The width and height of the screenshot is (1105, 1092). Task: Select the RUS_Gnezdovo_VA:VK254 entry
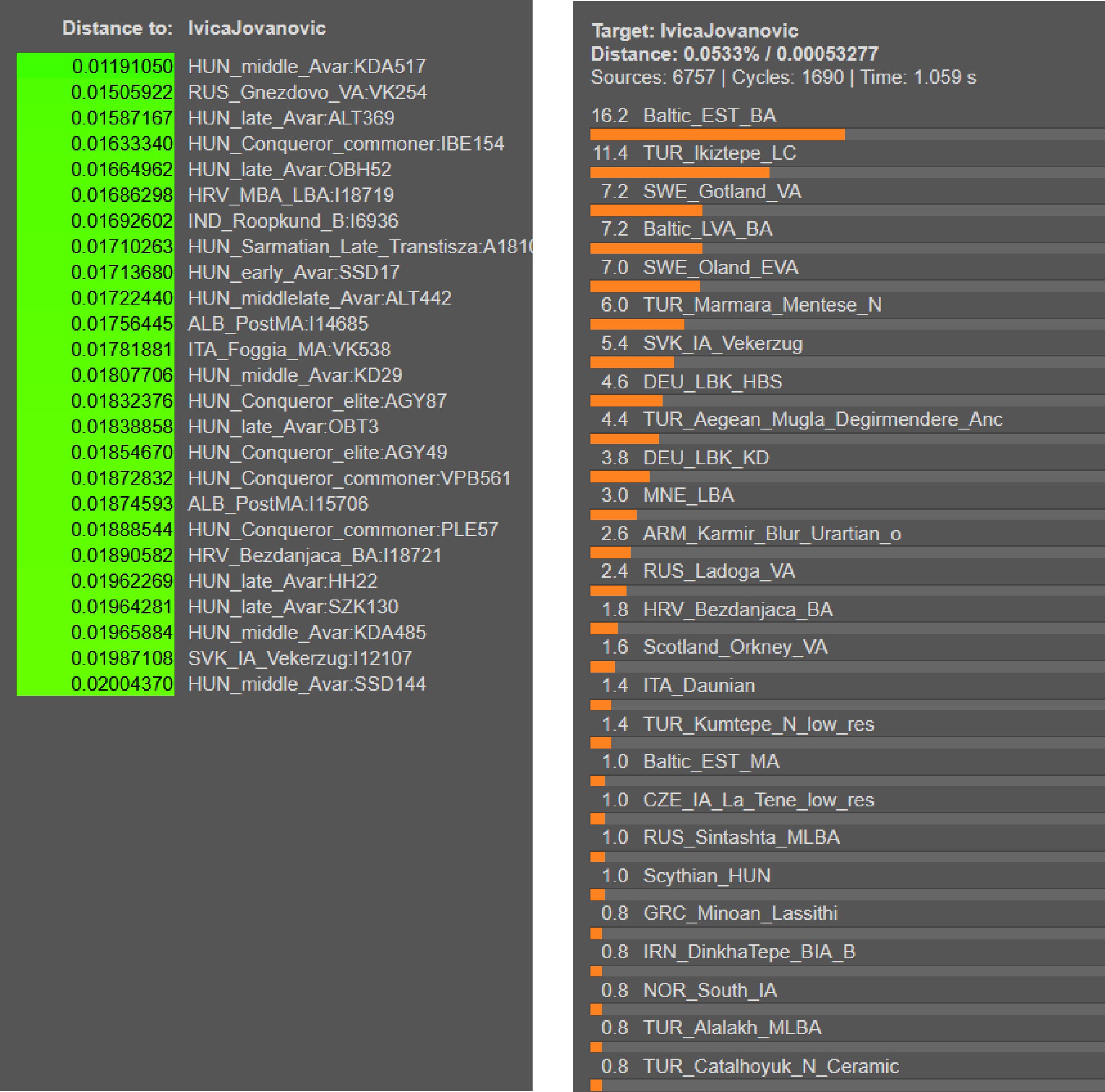307,92
